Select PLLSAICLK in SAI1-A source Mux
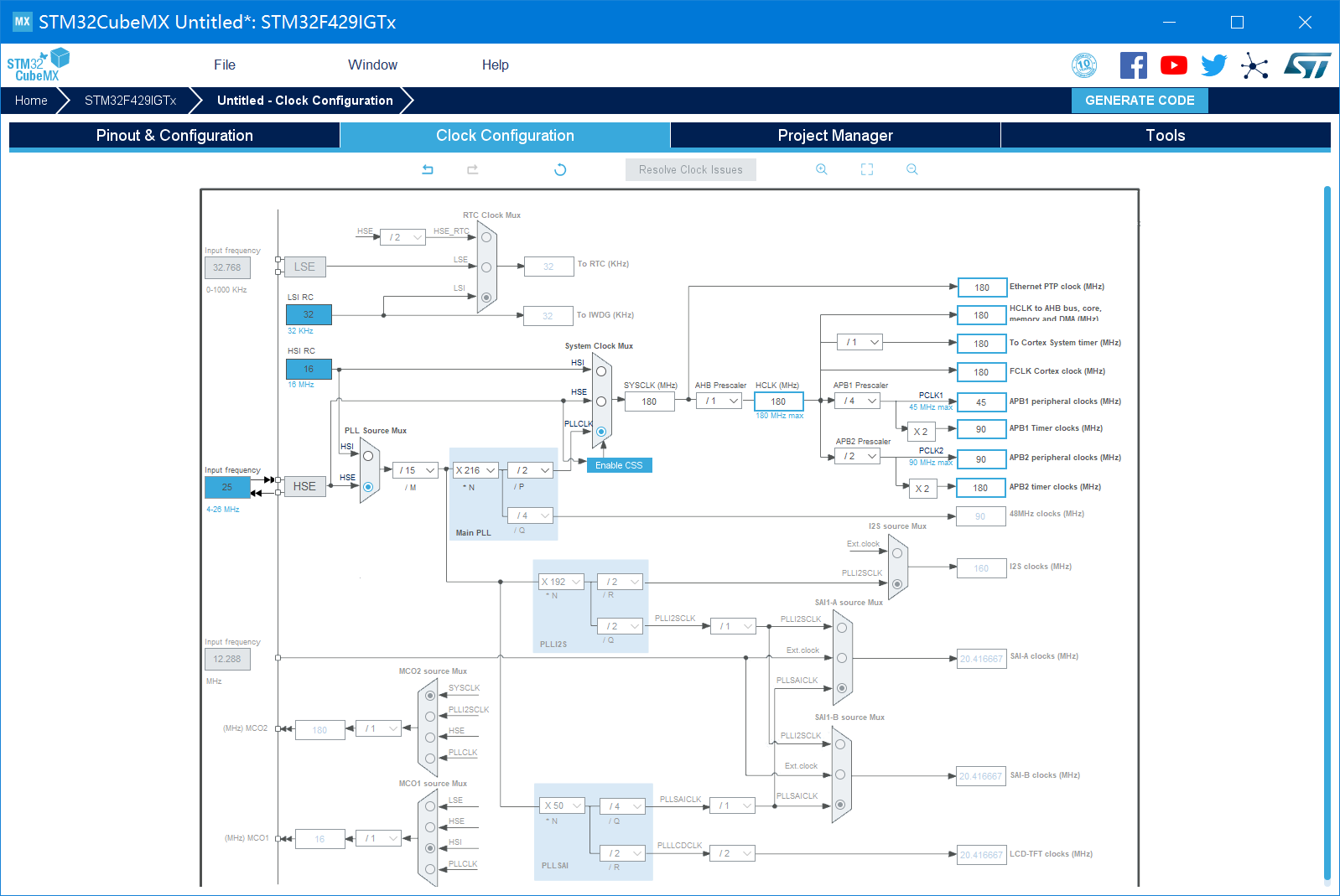Viewport: 1340px width, 896px height. 842,688
